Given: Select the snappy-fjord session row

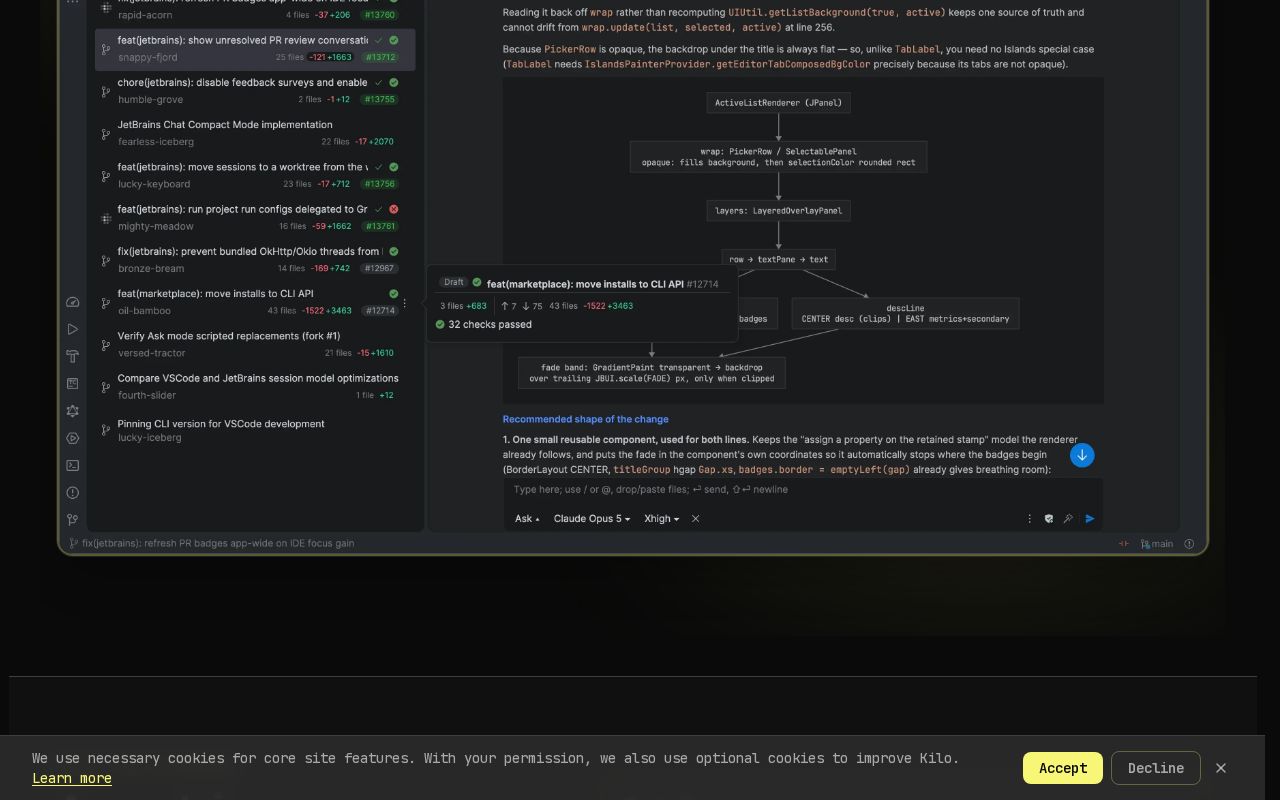Looking at the screenshot, I should pos(255,49).
